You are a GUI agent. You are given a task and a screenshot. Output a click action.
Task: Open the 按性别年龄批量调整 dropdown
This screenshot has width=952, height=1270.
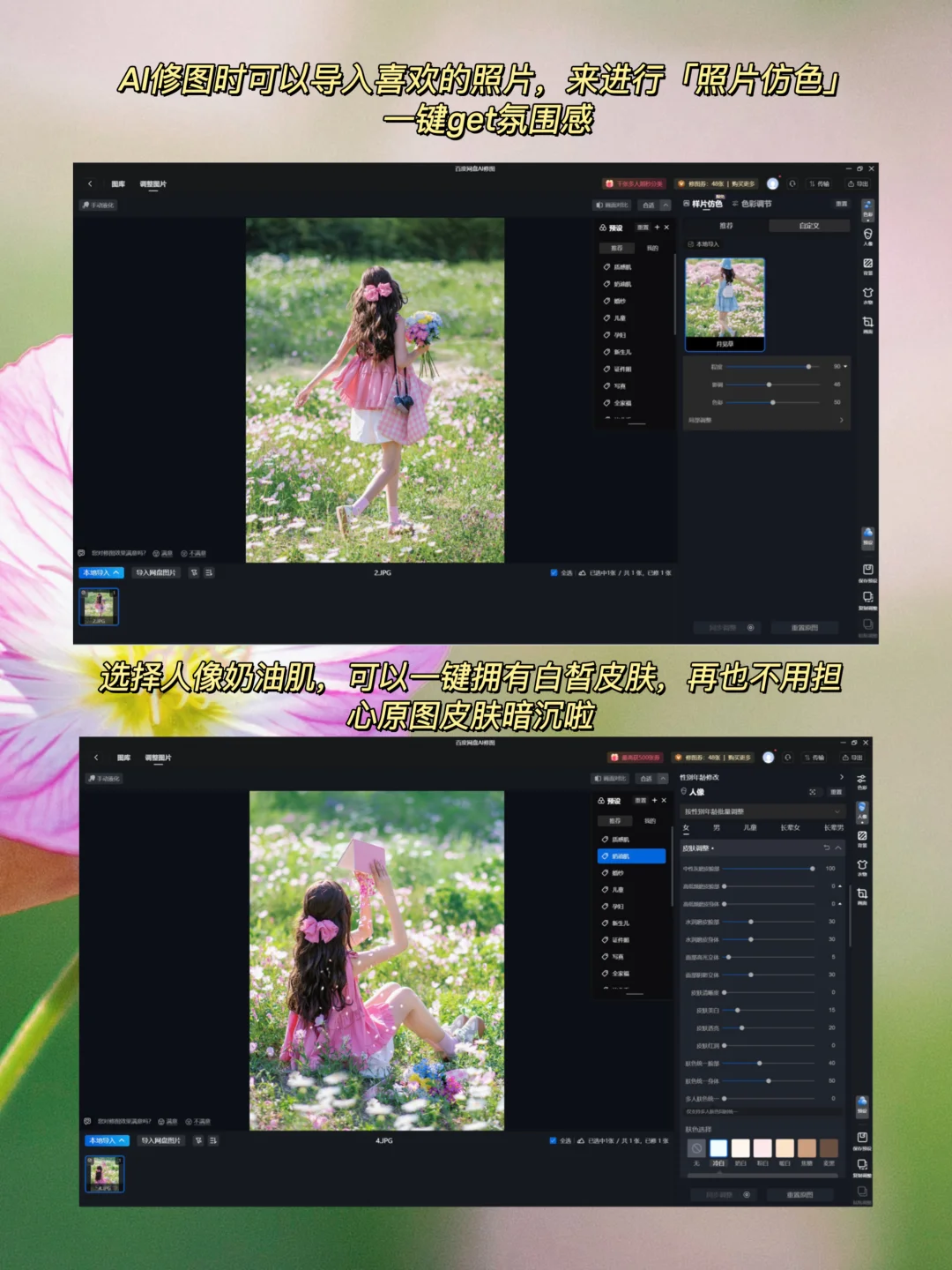pos(763,811)
